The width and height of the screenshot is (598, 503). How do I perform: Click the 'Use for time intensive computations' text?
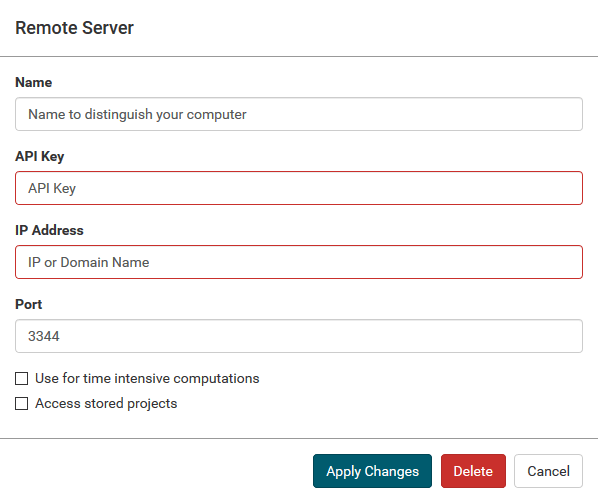coord(147,379)
